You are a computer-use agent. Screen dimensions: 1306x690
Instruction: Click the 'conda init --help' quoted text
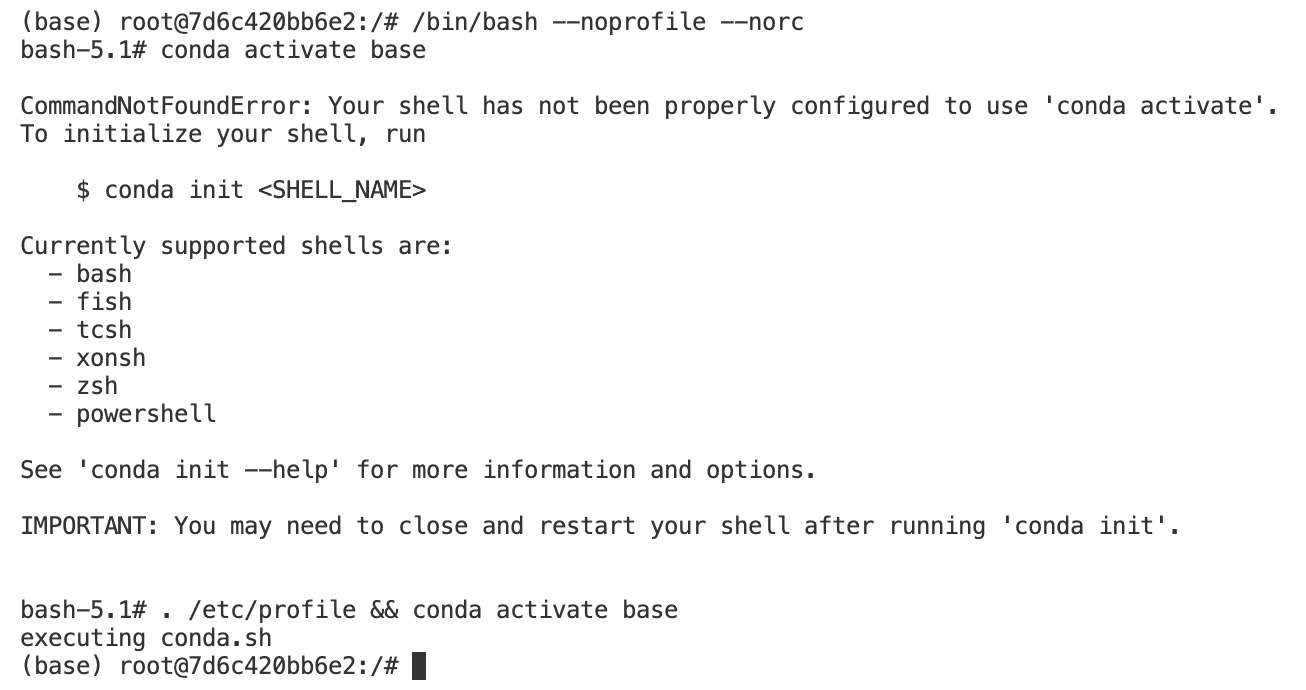[x=209, y=470]
